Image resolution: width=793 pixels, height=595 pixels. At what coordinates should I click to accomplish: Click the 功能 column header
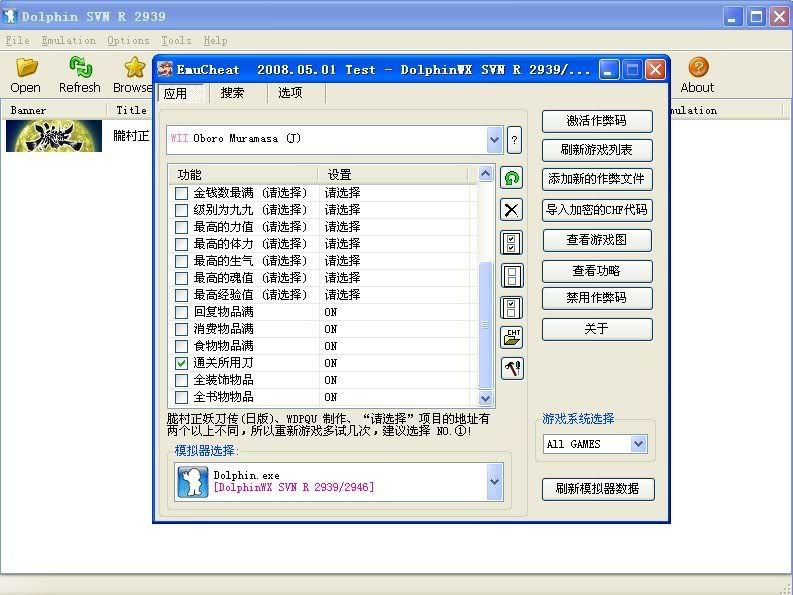(243, 175)
